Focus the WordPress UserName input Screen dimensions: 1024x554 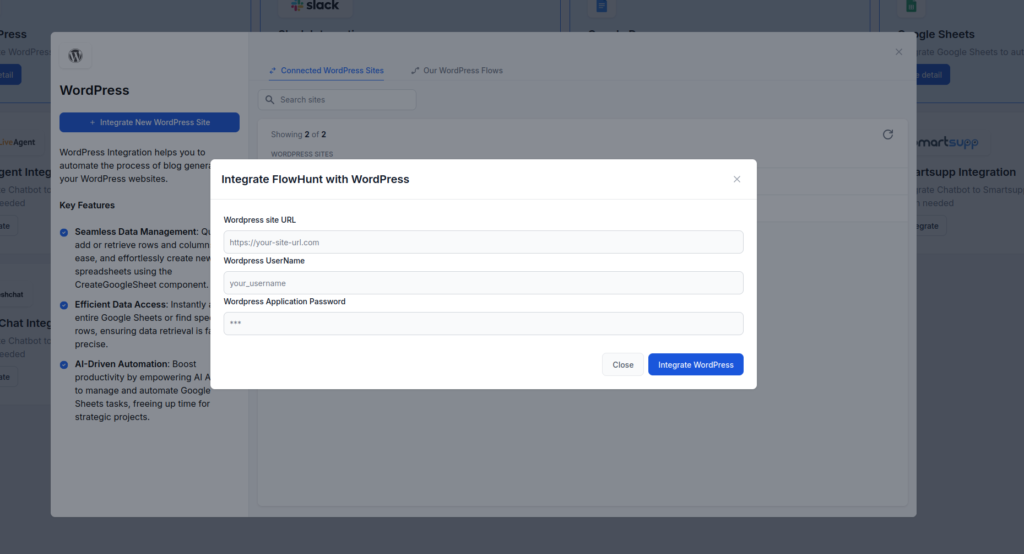click(483, 283)
